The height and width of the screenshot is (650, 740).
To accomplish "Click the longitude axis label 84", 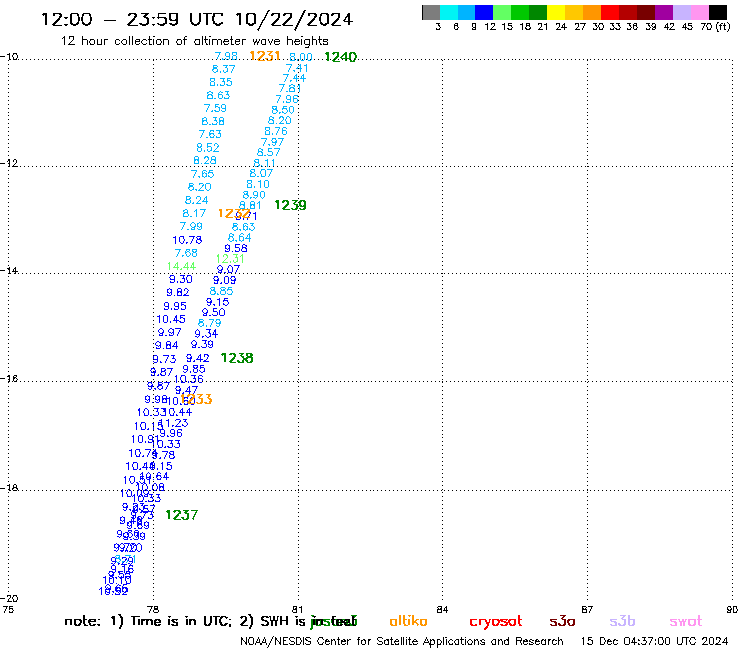I will 442,610.
